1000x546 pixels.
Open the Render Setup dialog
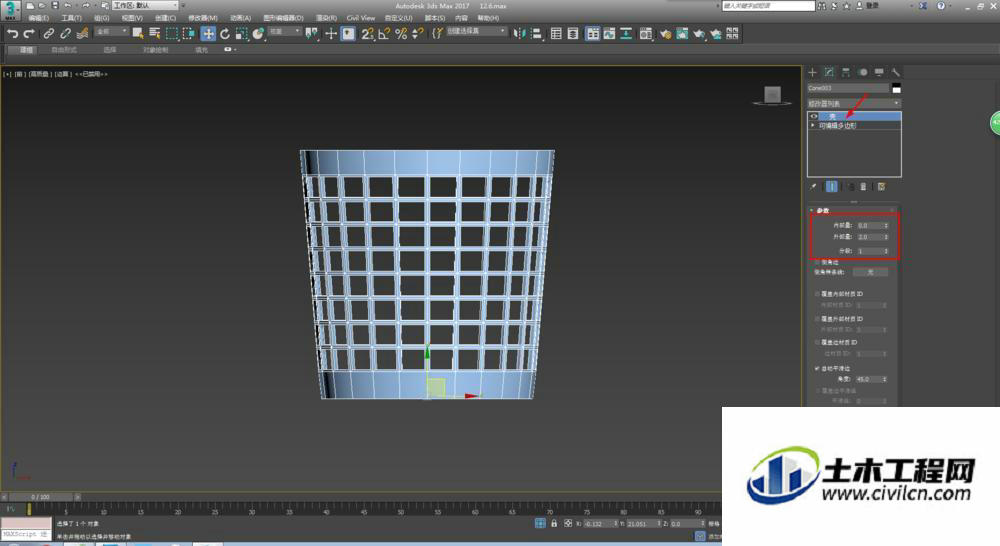click(x=665, y=34)
